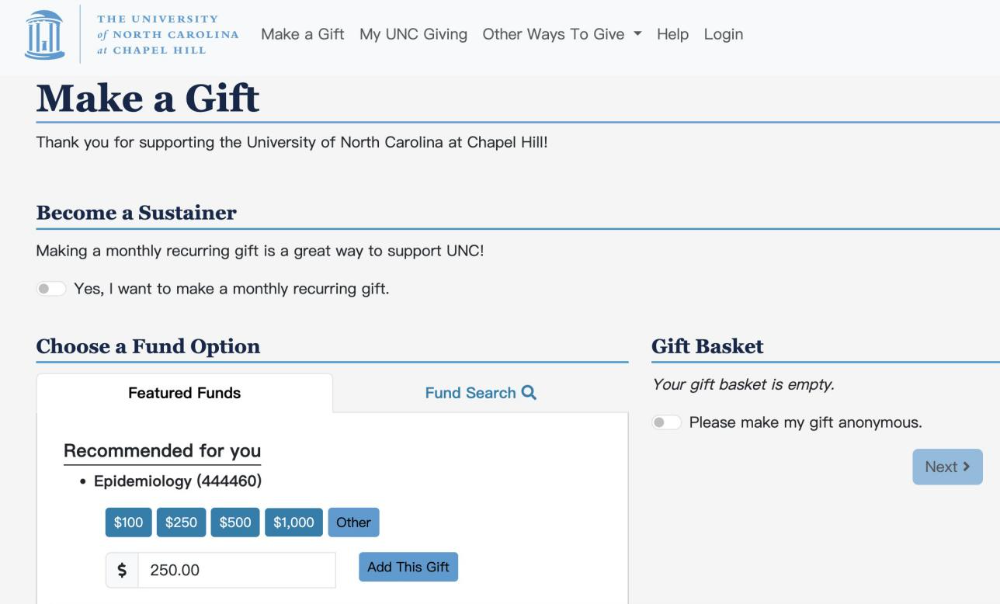Screen dimensions: 1000x604
Task: Go to the Login page
Action: click(x=723, y=34)
